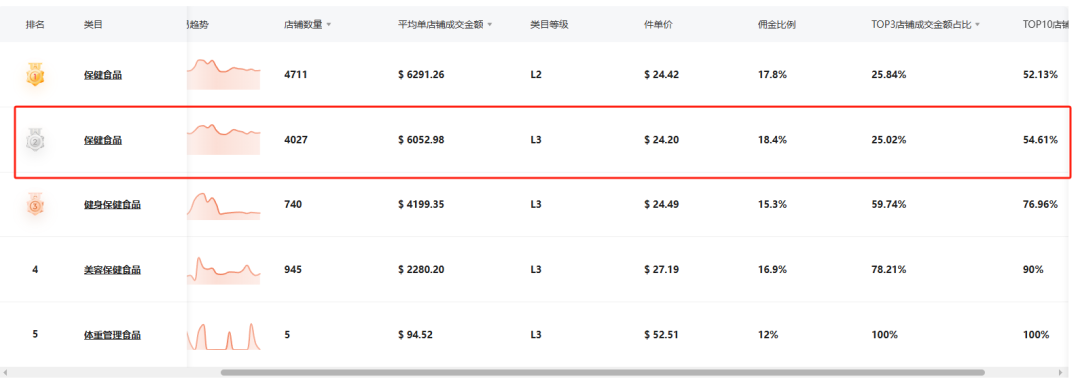
Task: Sort by TOP3店铺成交金额占比 using its arrow
Action: point(977,25)
